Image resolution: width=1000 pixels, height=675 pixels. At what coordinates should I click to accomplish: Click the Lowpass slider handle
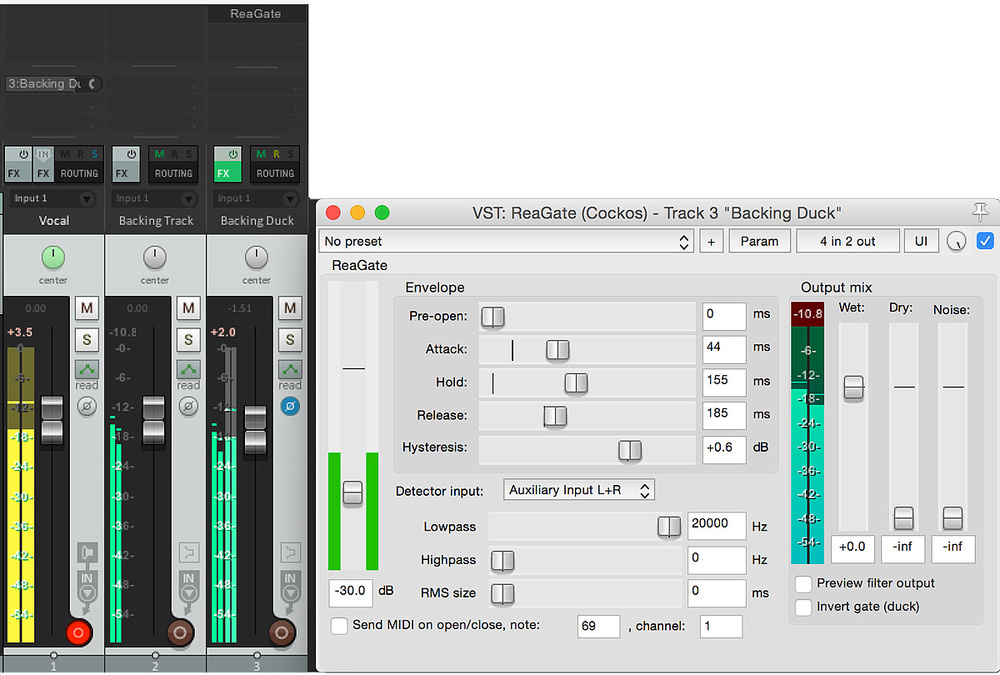coord(669,527)
